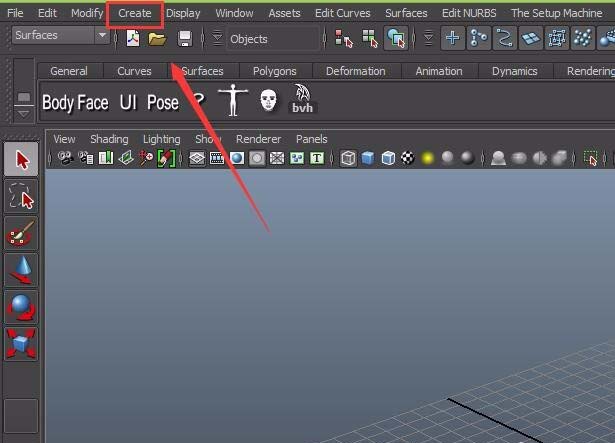Toggle the surfaces selection mask icon
The width and height of the screenshot is (615, 443).
(530, 38)
